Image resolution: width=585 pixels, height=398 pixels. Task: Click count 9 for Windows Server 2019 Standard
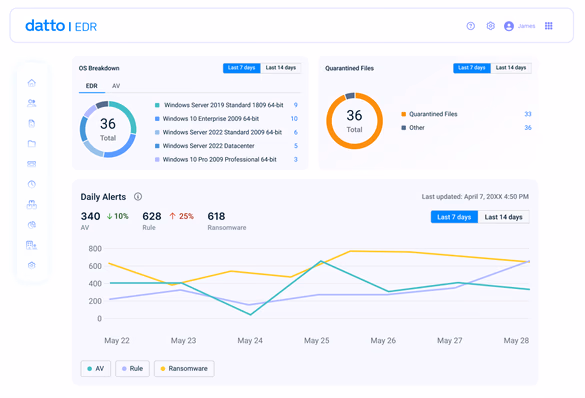(295, 105)
